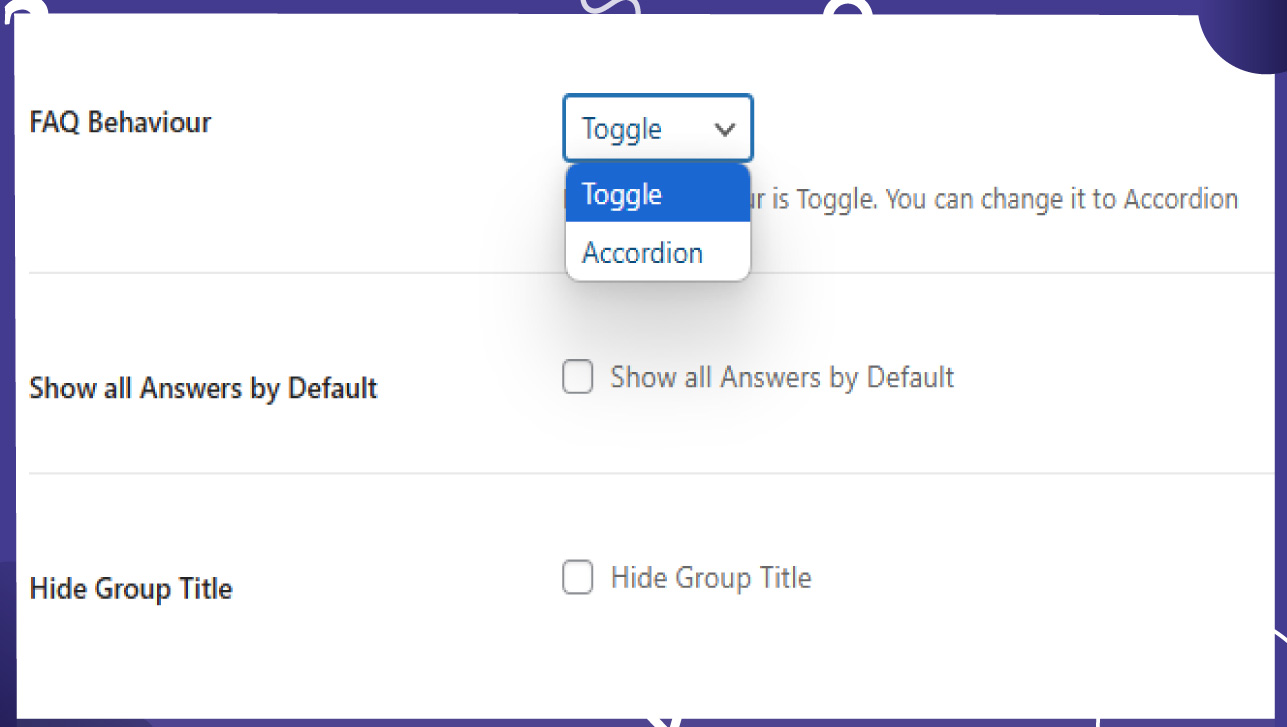Click the checkbox beside Show all Answers text
The width and height of the screenshot is (1287, 727).
[578, 377]
